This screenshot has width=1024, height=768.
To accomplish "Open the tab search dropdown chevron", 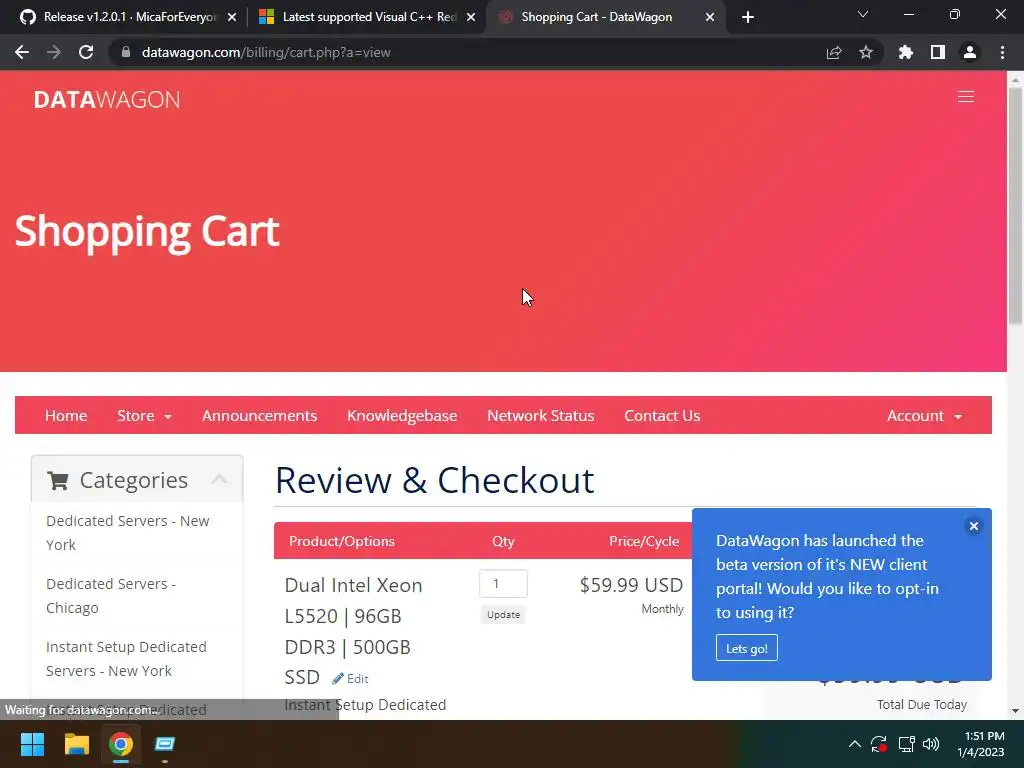I will (x=863, y=14).
